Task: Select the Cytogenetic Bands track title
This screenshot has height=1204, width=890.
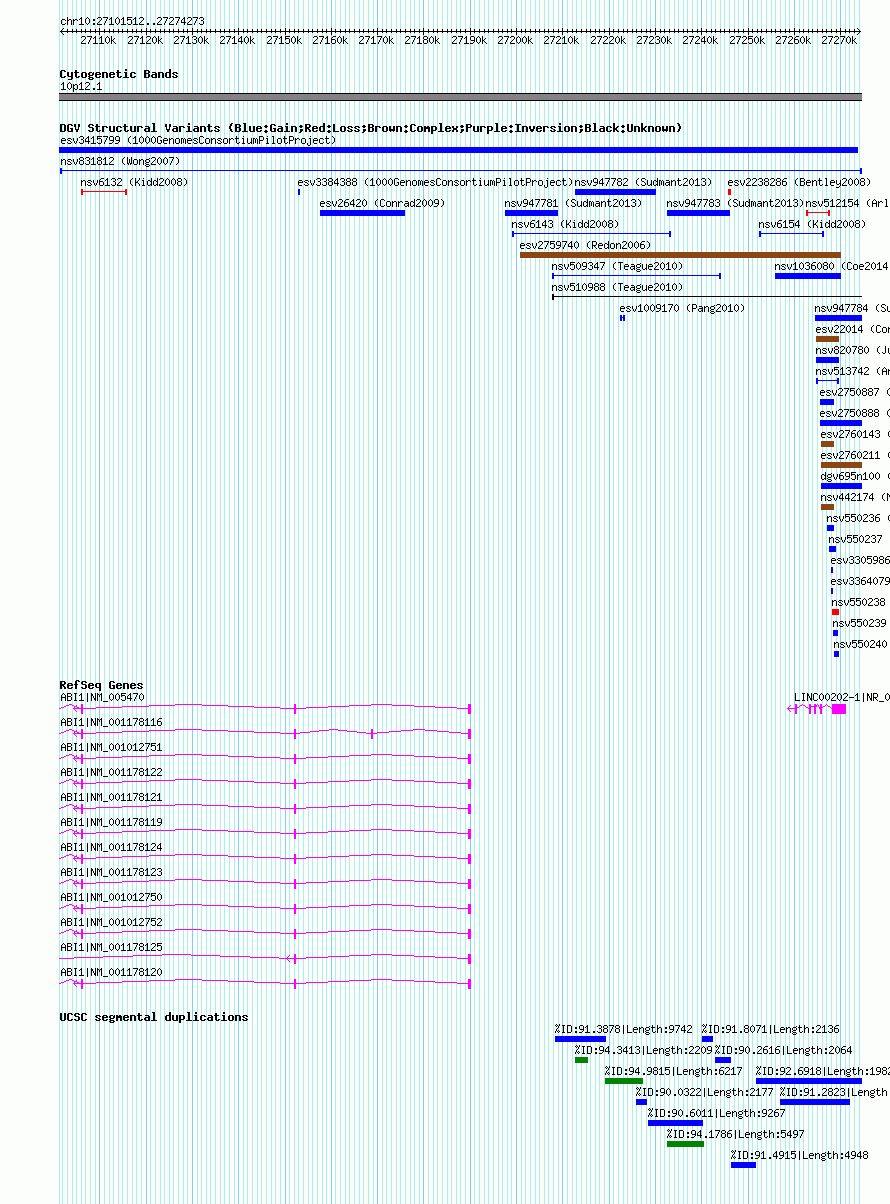Action: tap(119, 74)
